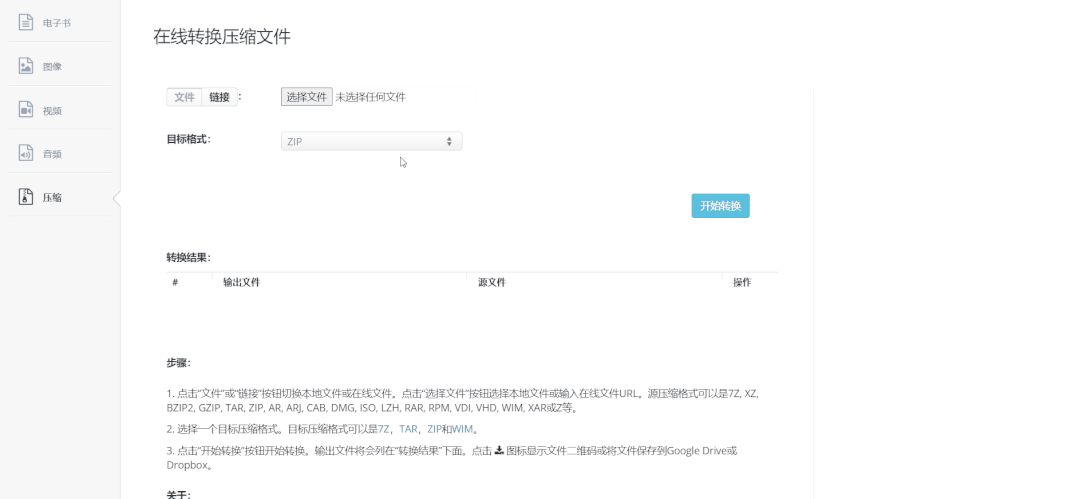Click the 在线转换压缩文件 page heading
Viewport: 1079px width, 499px height.
pyautogui.click(x=222, y=36)
